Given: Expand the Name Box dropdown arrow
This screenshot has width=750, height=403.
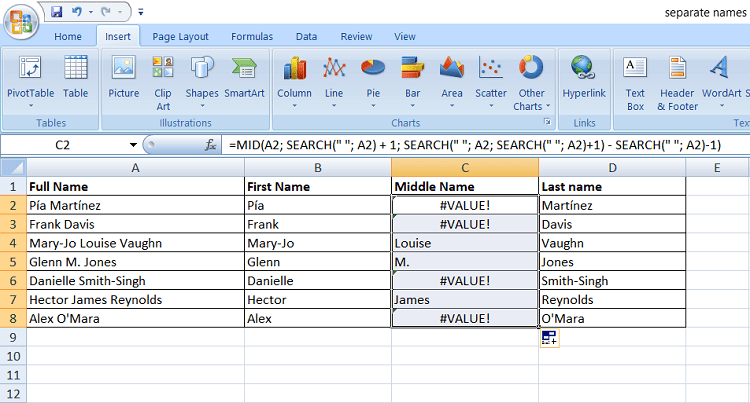Looking at the screenshot, I should pyautogui.click(x=133, y=145).
